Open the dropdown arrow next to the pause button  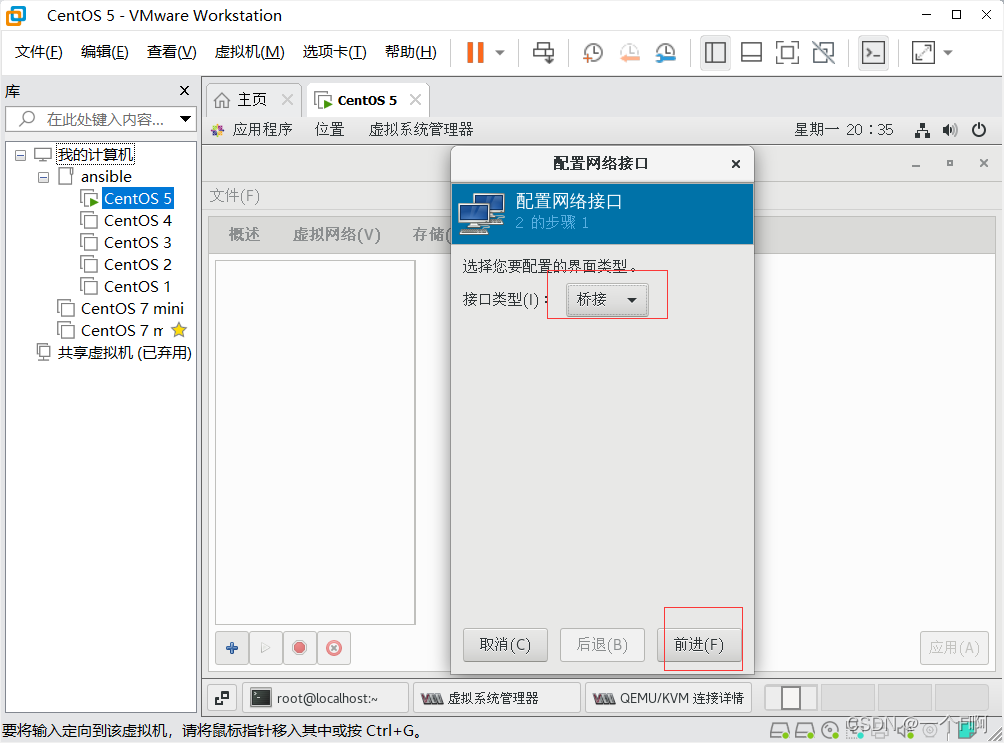pos(500,53)
